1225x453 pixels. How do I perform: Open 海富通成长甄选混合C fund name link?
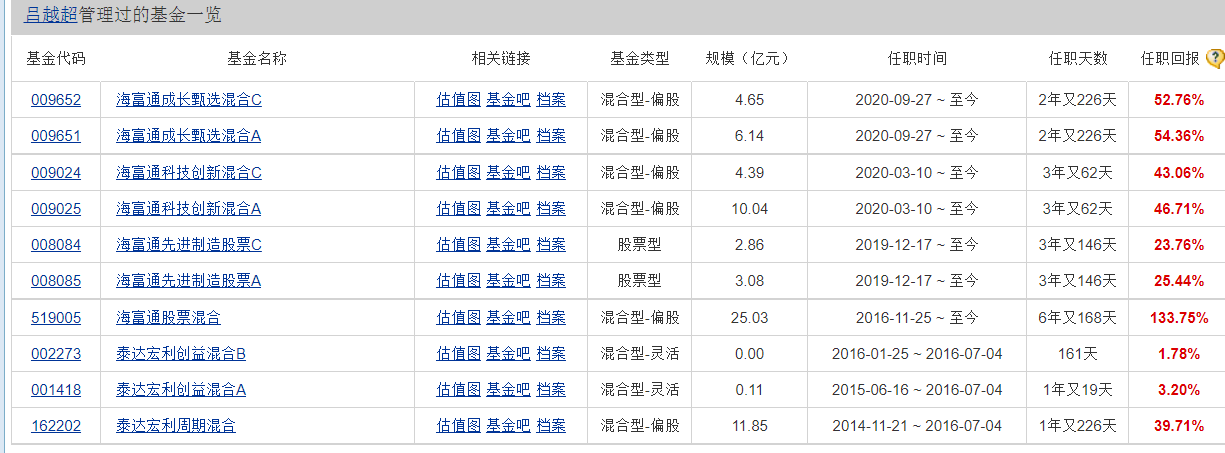coord(188,100)
